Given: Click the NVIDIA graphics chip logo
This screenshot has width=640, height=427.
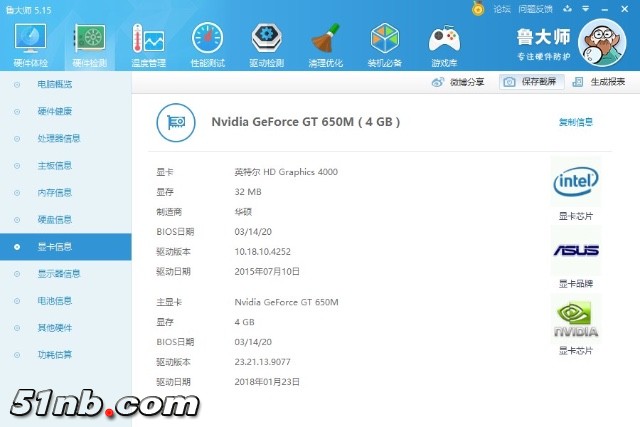Looking at the screenshot, I should click(576, 320).
